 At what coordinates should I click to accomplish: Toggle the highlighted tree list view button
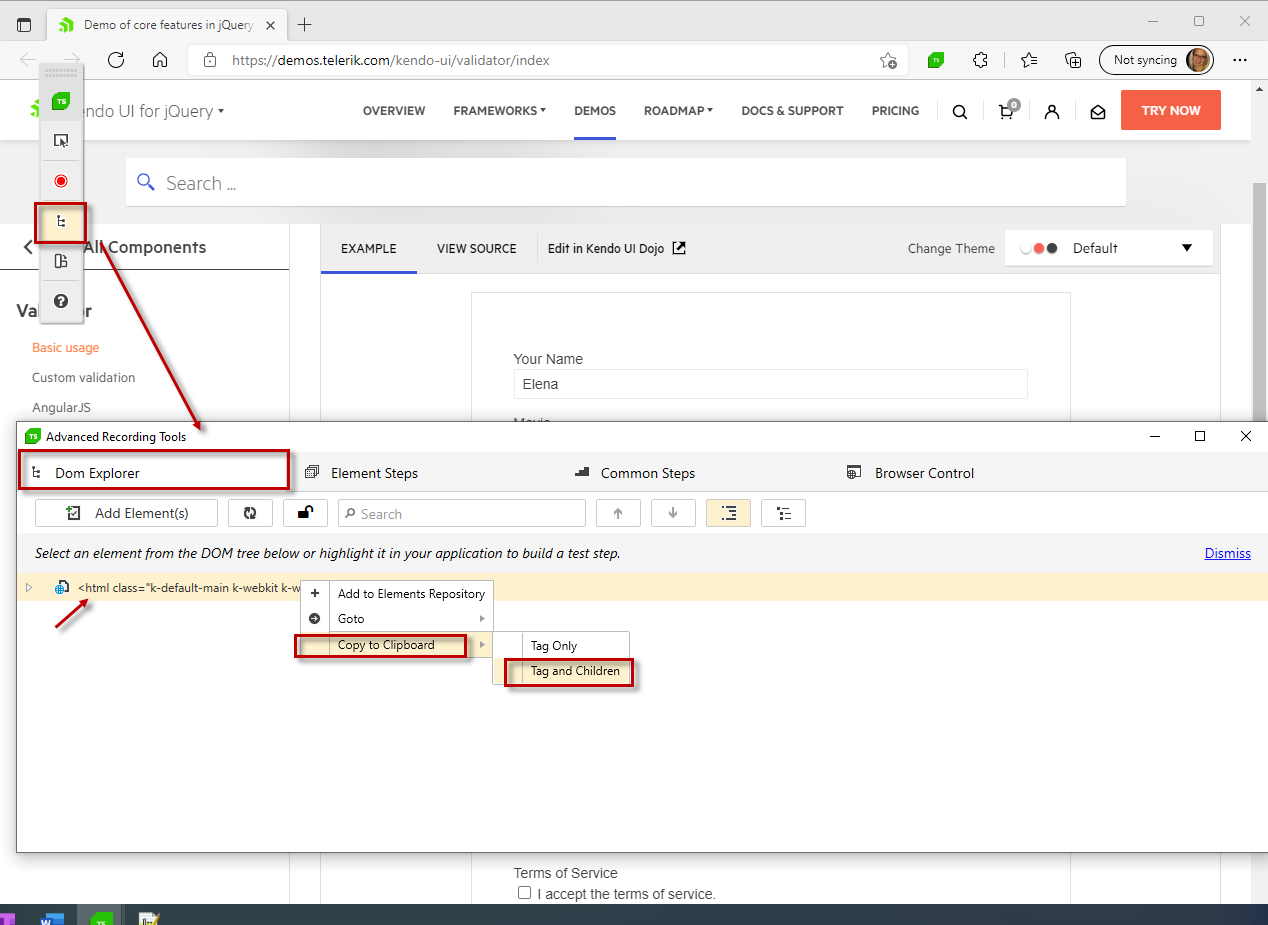[728, 513]
